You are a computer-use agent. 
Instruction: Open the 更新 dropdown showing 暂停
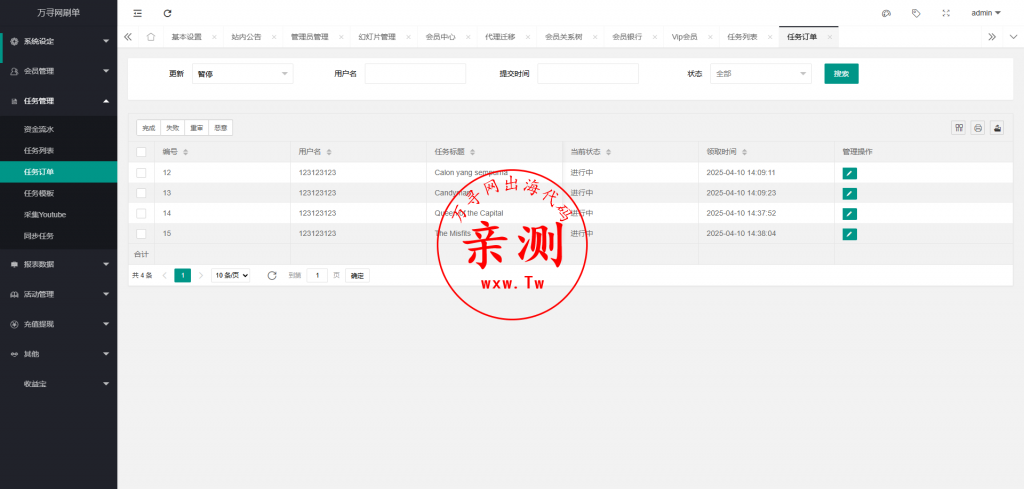(243, 74)
